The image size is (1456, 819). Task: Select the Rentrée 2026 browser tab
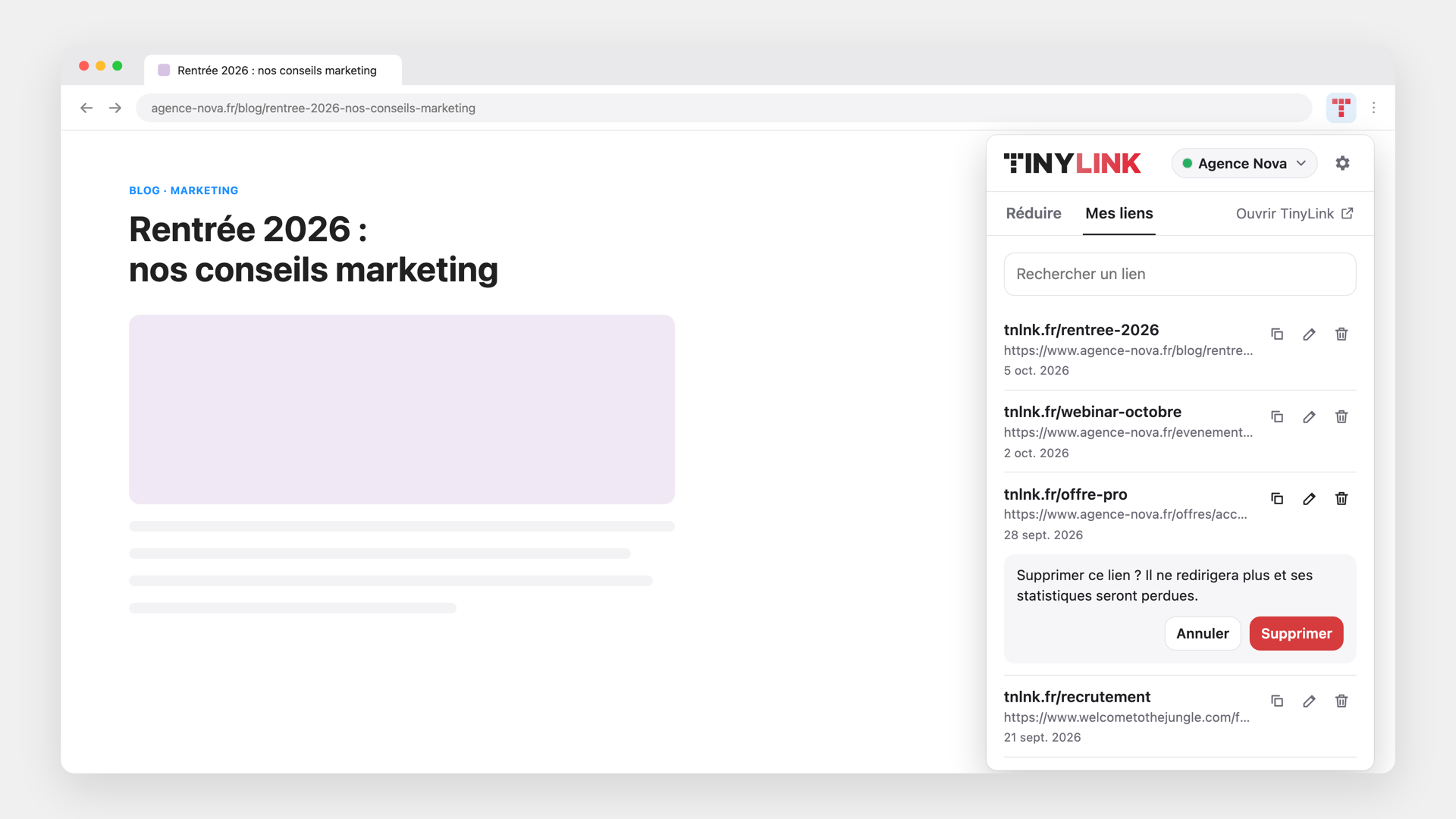pos(273,70)
